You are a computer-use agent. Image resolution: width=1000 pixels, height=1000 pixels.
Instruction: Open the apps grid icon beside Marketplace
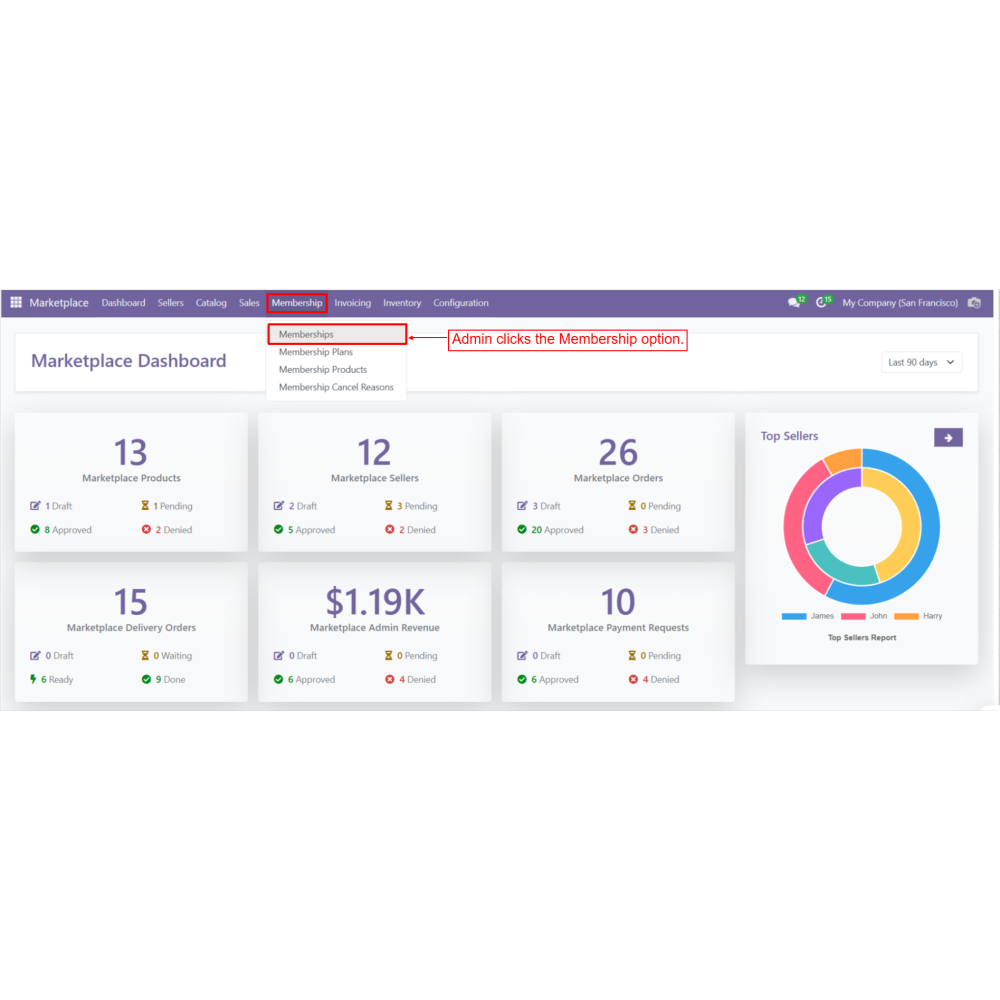click(x=16, y=303)
